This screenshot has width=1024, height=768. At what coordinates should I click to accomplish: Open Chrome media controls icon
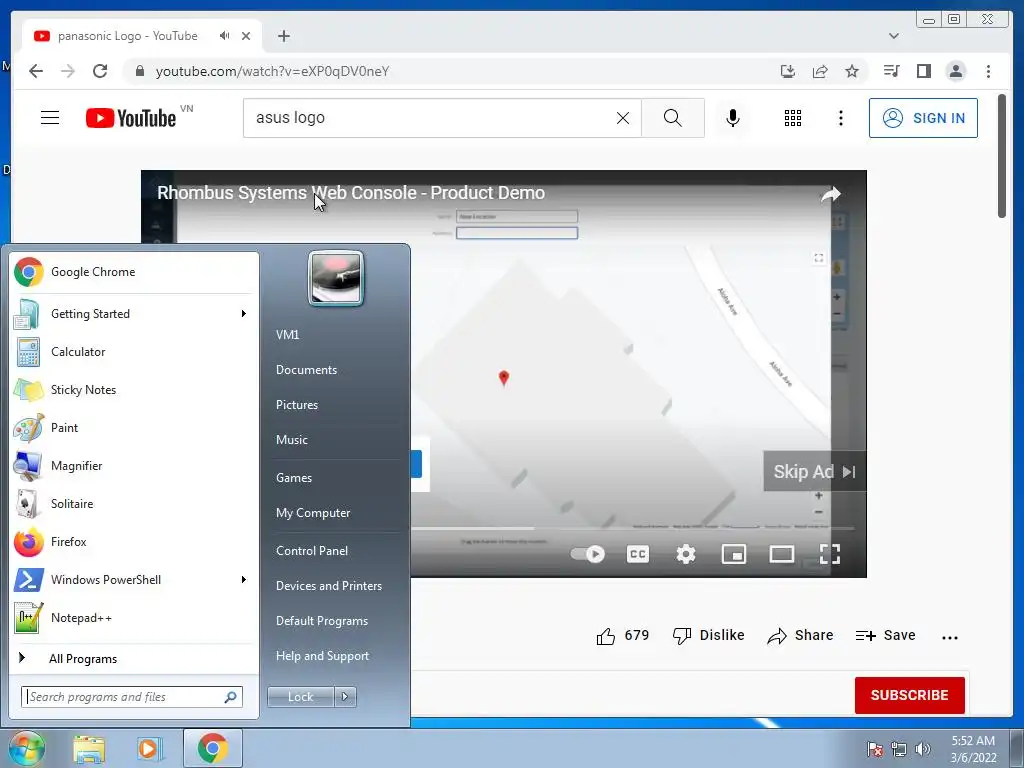pyautogui.click(x=891, y=71)
